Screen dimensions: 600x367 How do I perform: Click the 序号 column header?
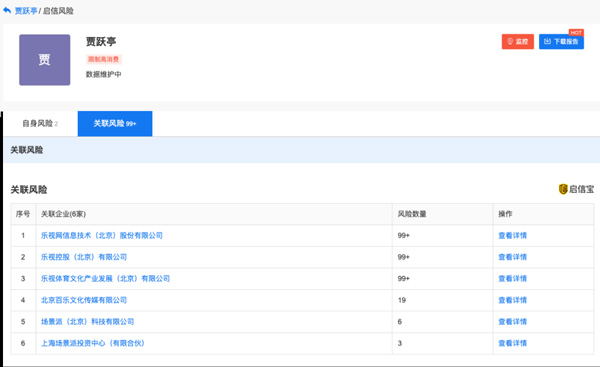(23, 214)
